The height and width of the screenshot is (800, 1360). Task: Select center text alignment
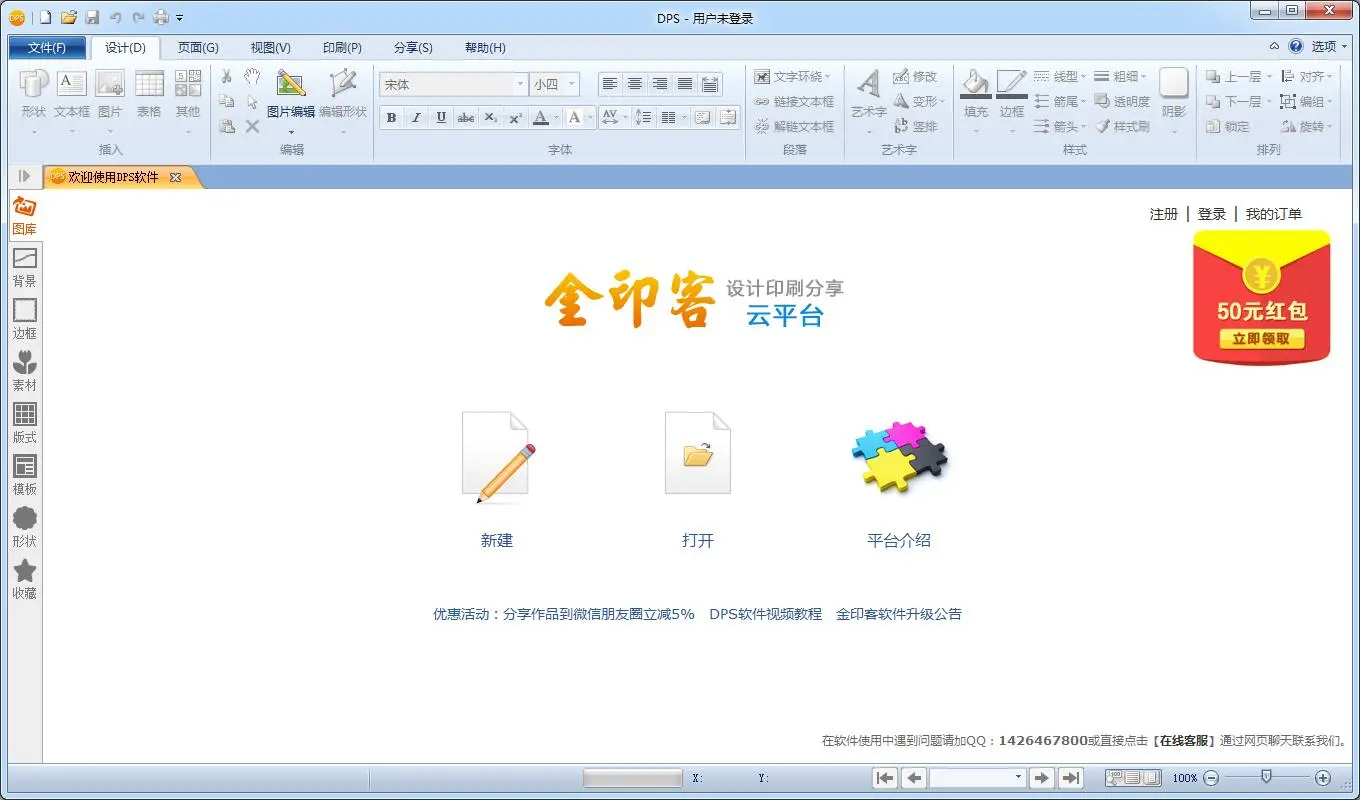pos(634,84)
